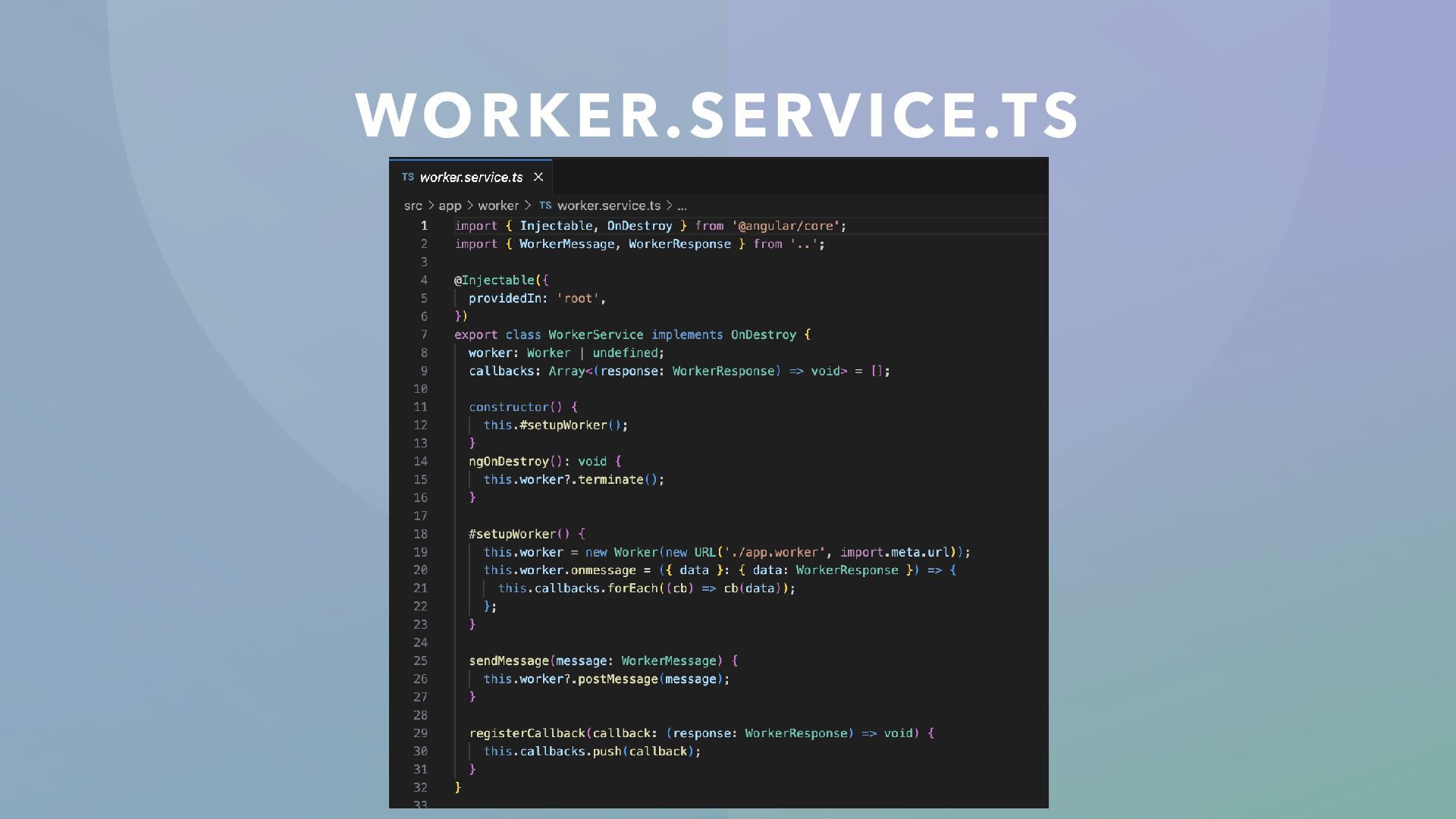Image resolution: width=1456 pixels, height=819 pixels.
Task: Open the worker folder breadcrumb
Action: [x=498, y=206]
